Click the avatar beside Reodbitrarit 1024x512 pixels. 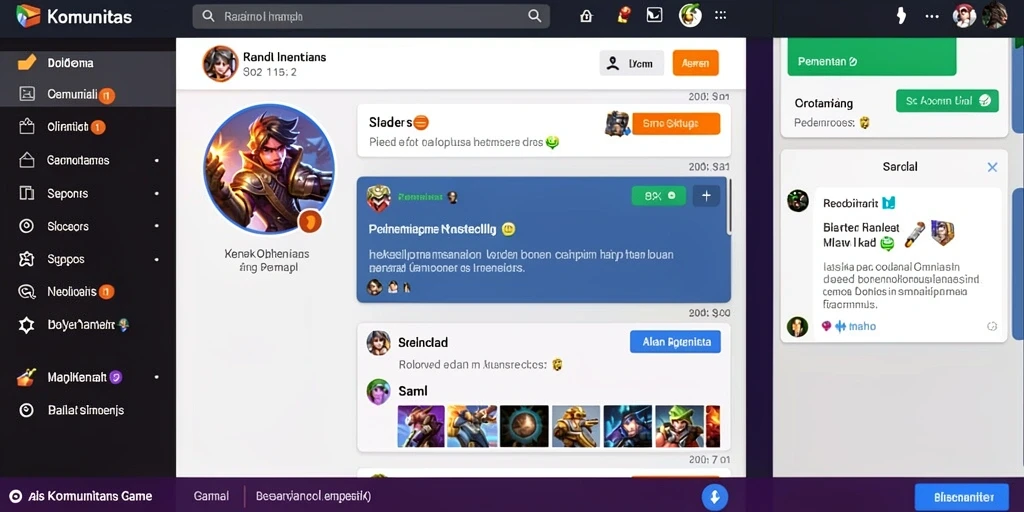click(798, 200)
